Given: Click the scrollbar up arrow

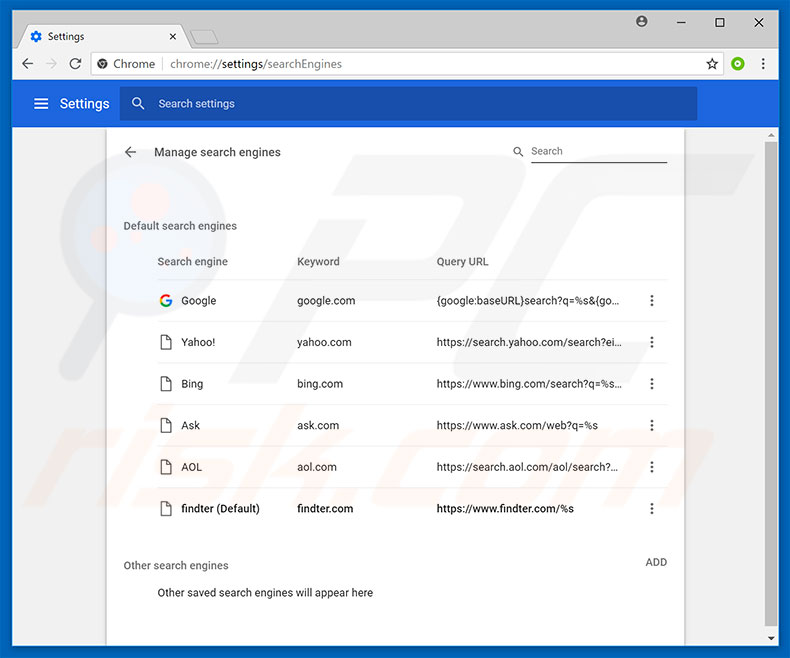Looking at the screenshot, I should coord(771,135).
